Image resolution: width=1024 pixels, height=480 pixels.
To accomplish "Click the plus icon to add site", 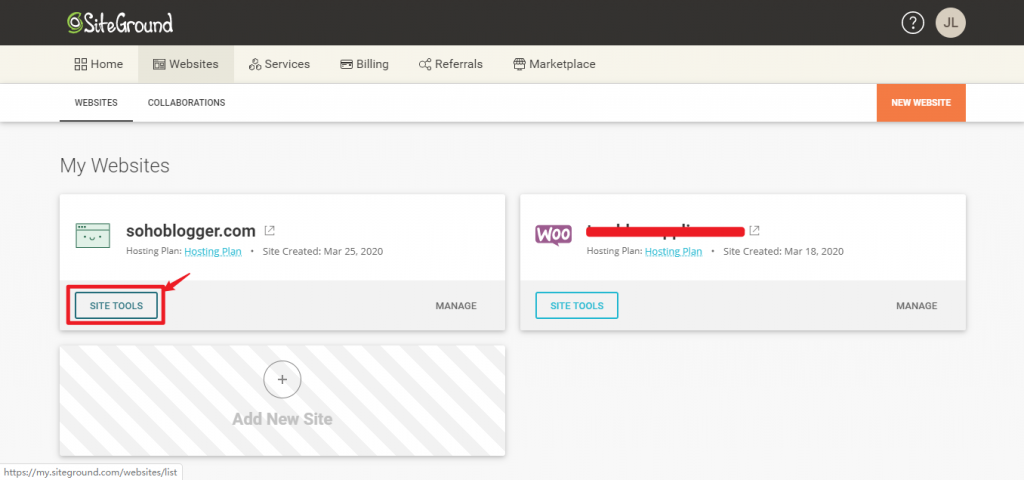I will pos(282,380).
